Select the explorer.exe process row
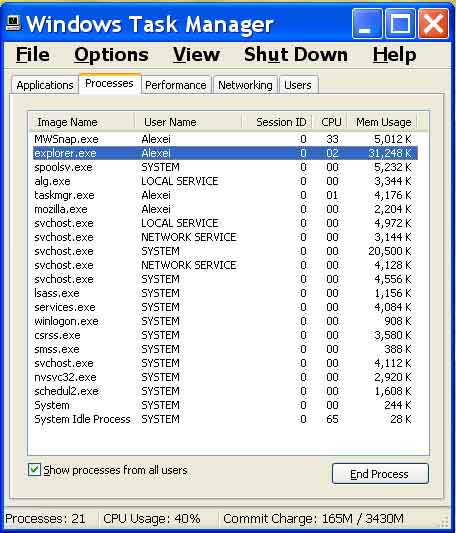Viewport: 456px width, 533px height. (x=225, y=153)
